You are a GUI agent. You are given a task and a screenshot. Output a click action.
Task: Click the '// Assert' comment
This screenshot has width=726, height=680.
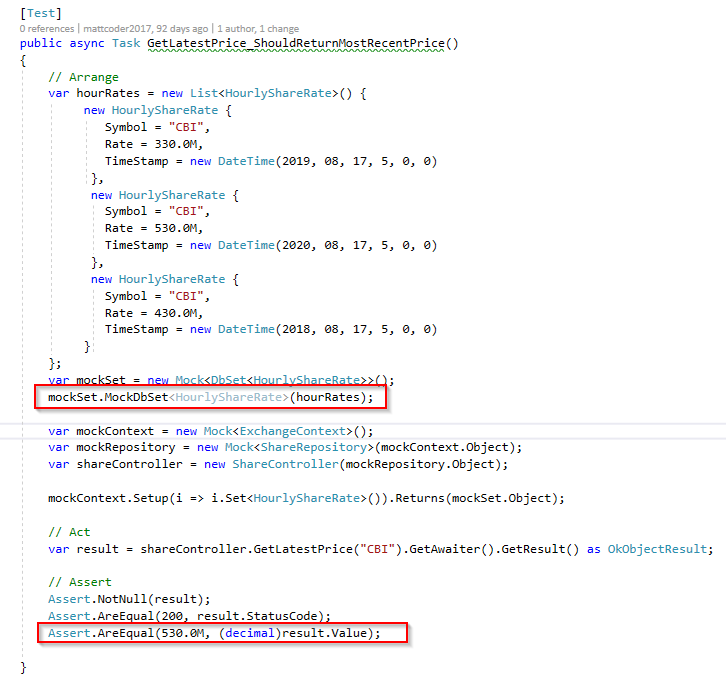[80, 582]
